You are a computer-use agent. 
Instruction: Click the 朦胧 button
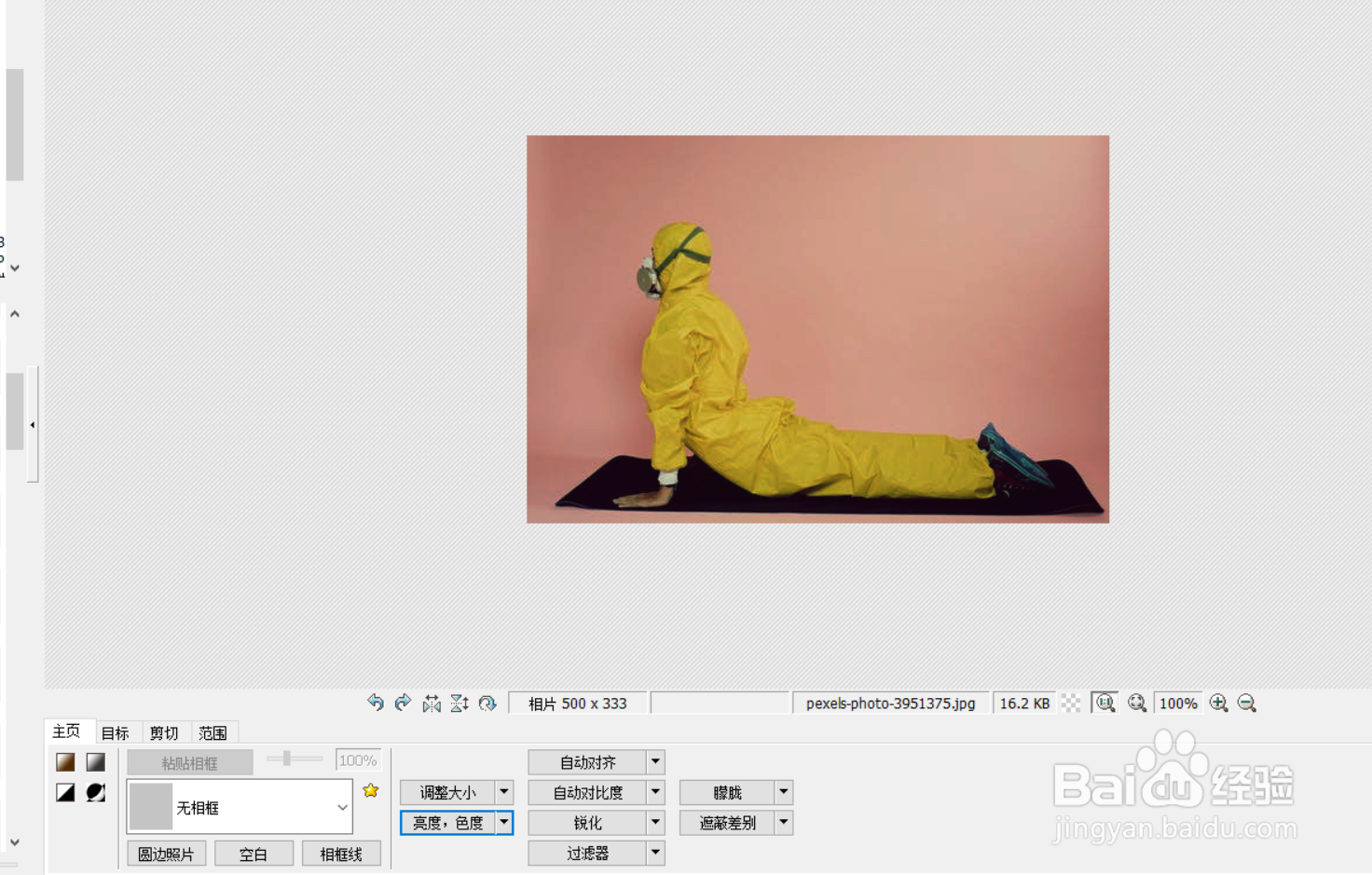[728, 792]
